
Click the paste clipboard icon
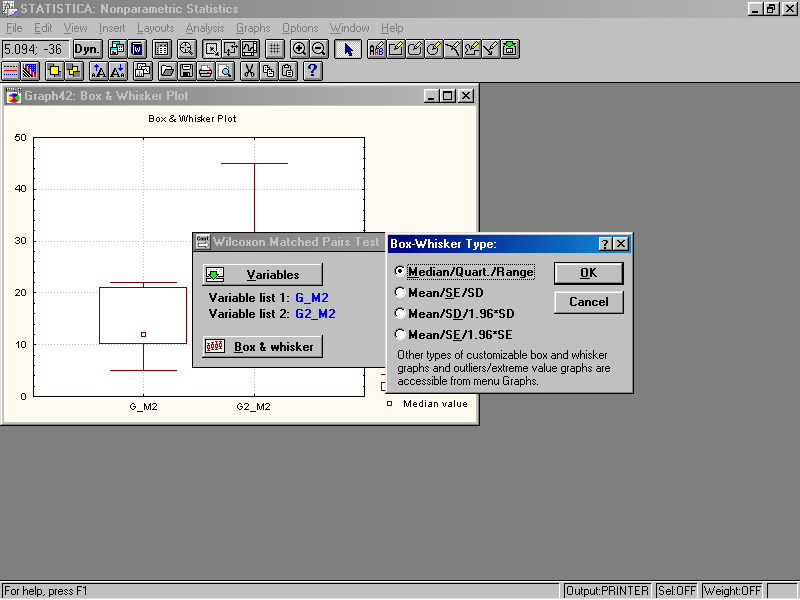click(288, 71)
